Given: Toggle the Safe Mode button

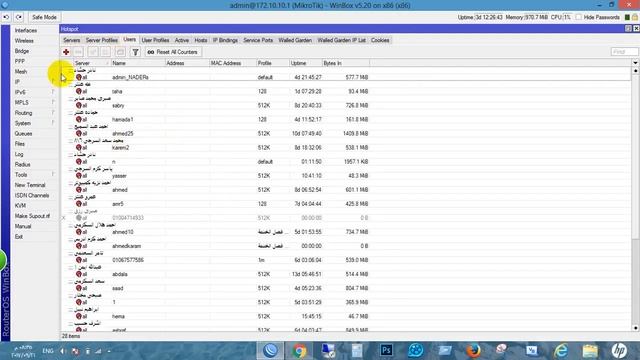Looking at the screenshot, I should pyautogui.click(x=44, y=17).
